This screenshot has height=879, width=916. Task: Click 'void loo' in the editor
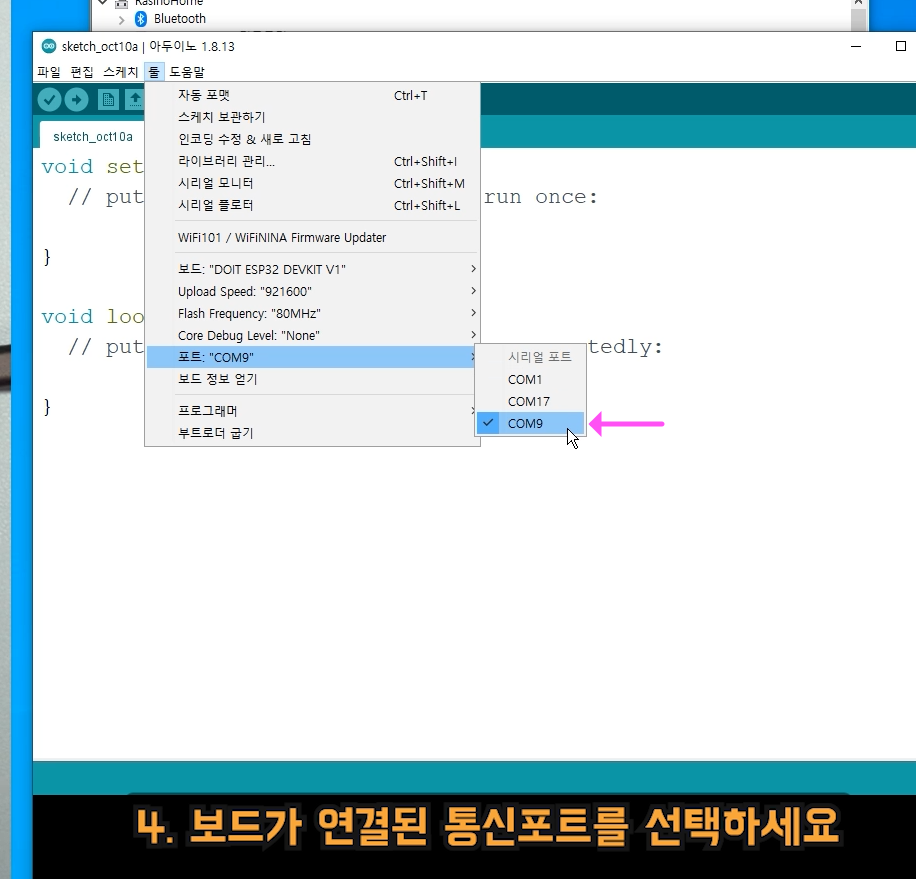92,317
